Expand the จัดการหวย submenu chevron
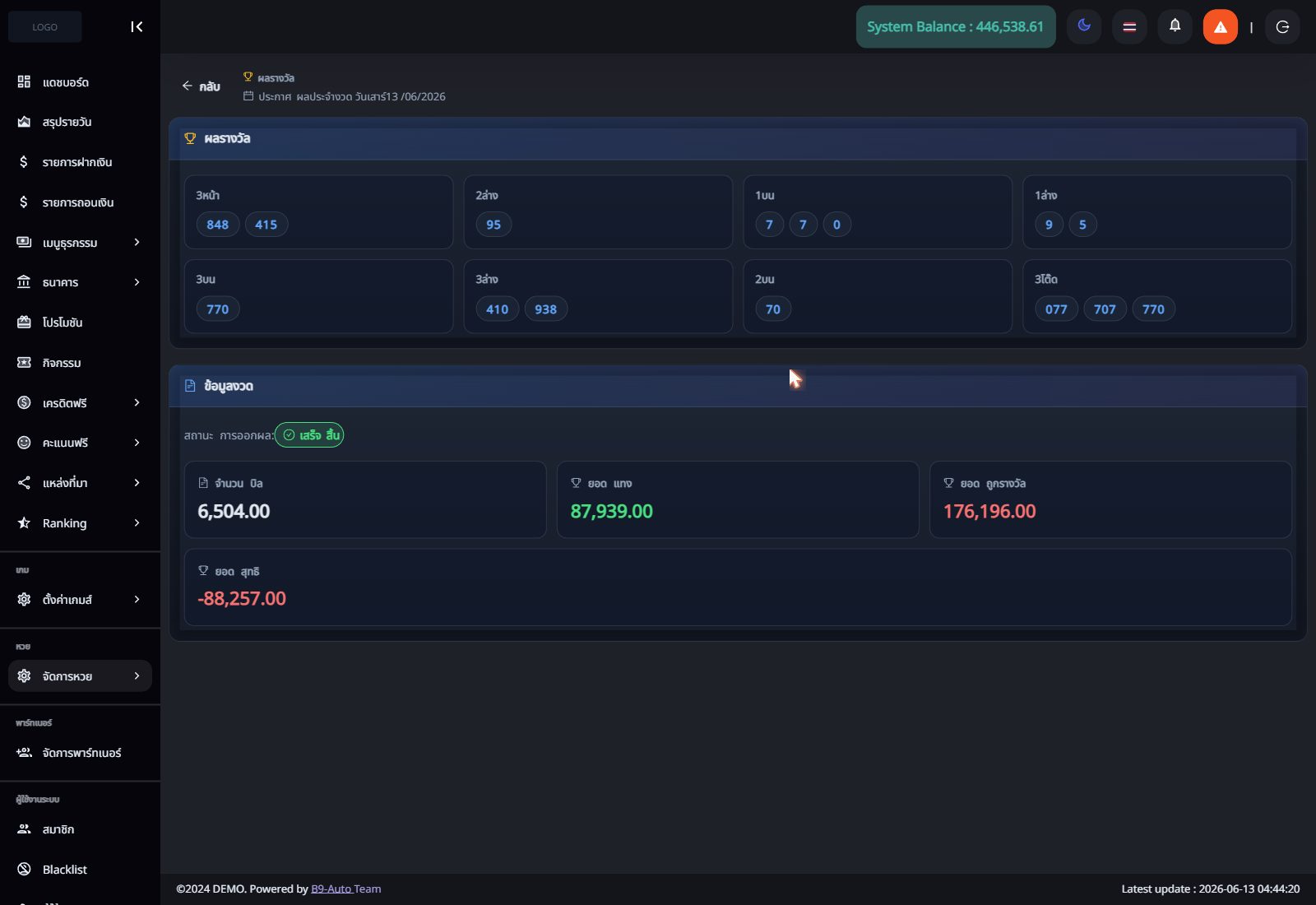Viewport: 1316px width, 905px height. pos(137,675)
